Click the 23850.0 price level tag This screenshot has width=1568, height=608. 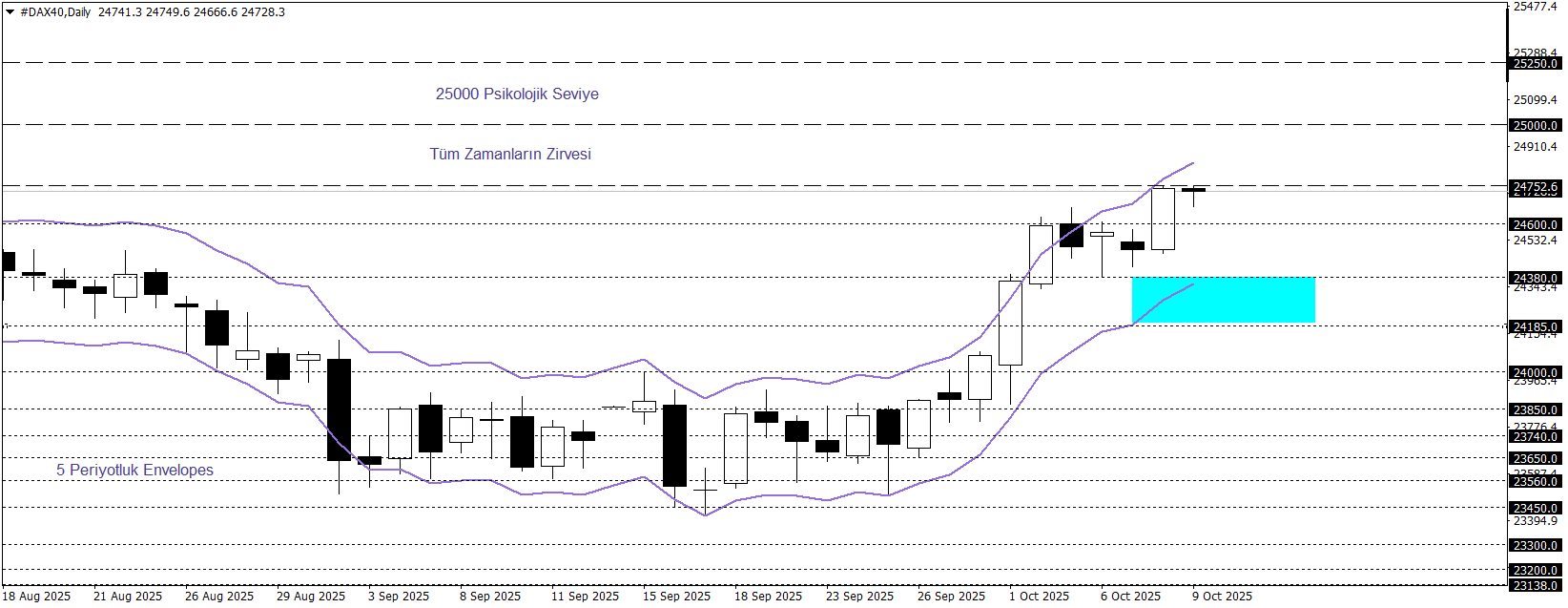tap(1535, 410)
